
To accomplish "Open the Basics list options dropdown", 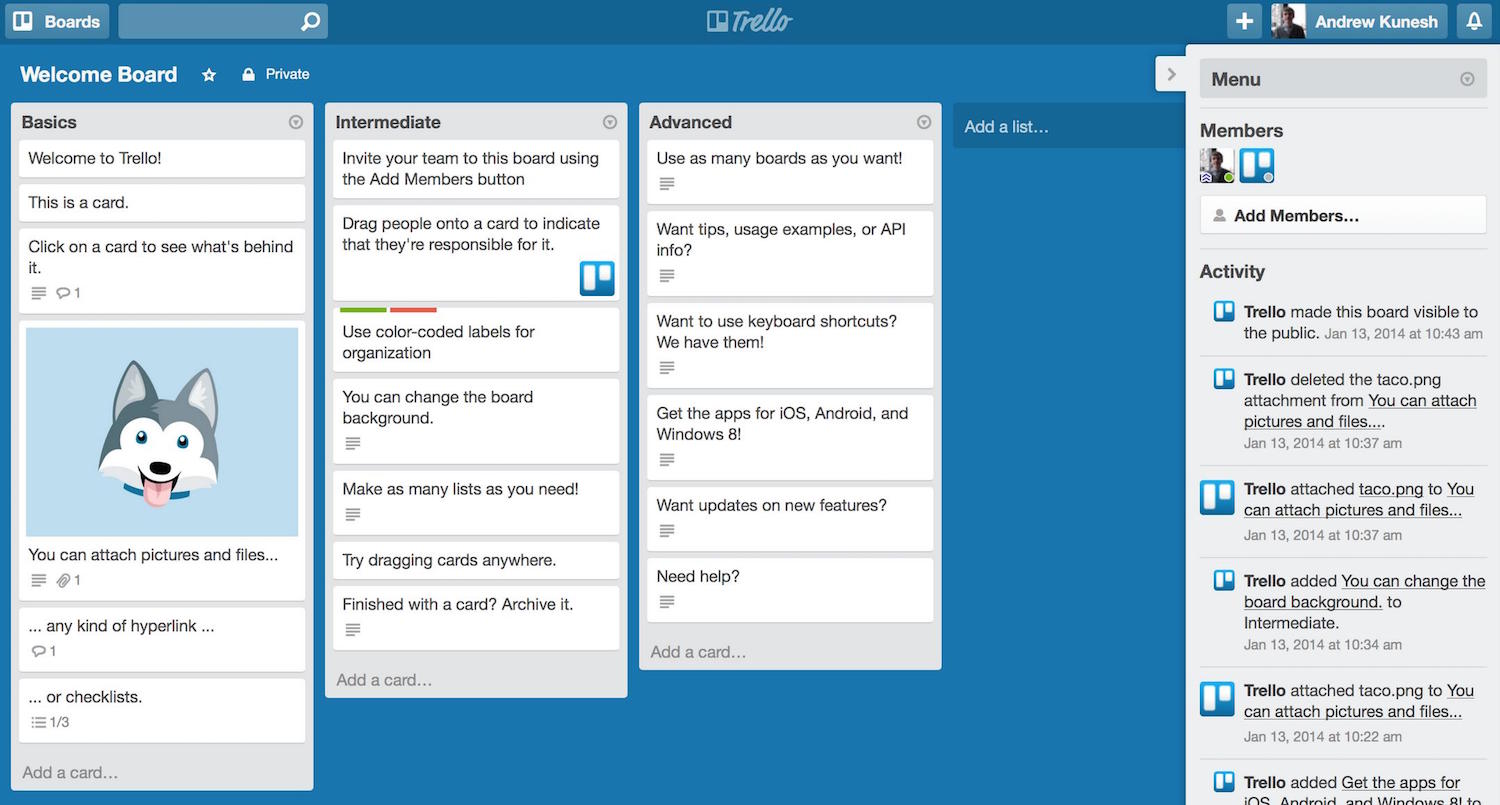I will tap(296, 122).
